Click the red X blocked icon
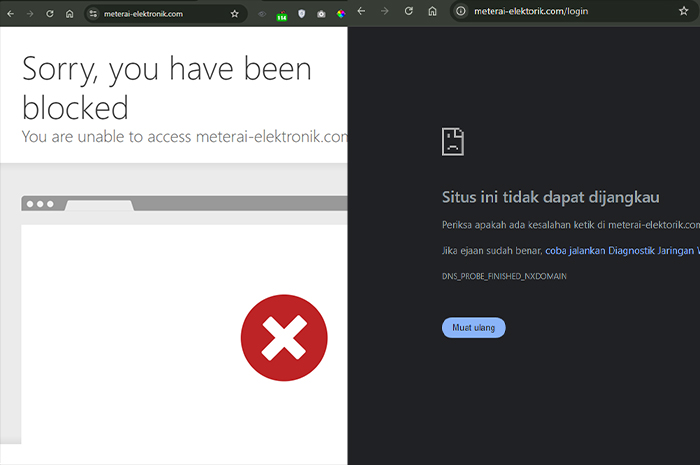The width and height of the screenshot is (700, 465). click(x=284, y=337)
